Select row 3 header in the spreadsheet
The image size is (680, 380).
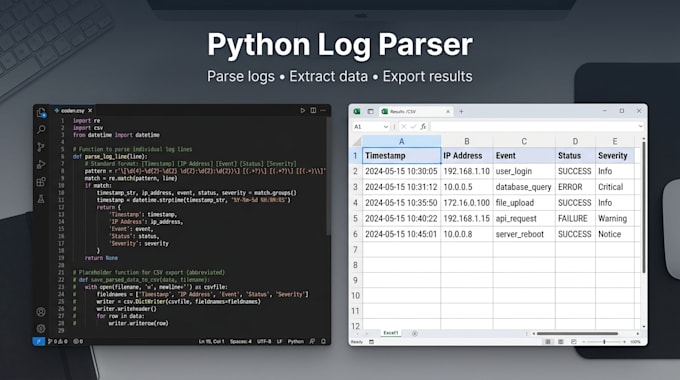click(x=356, y=187)
